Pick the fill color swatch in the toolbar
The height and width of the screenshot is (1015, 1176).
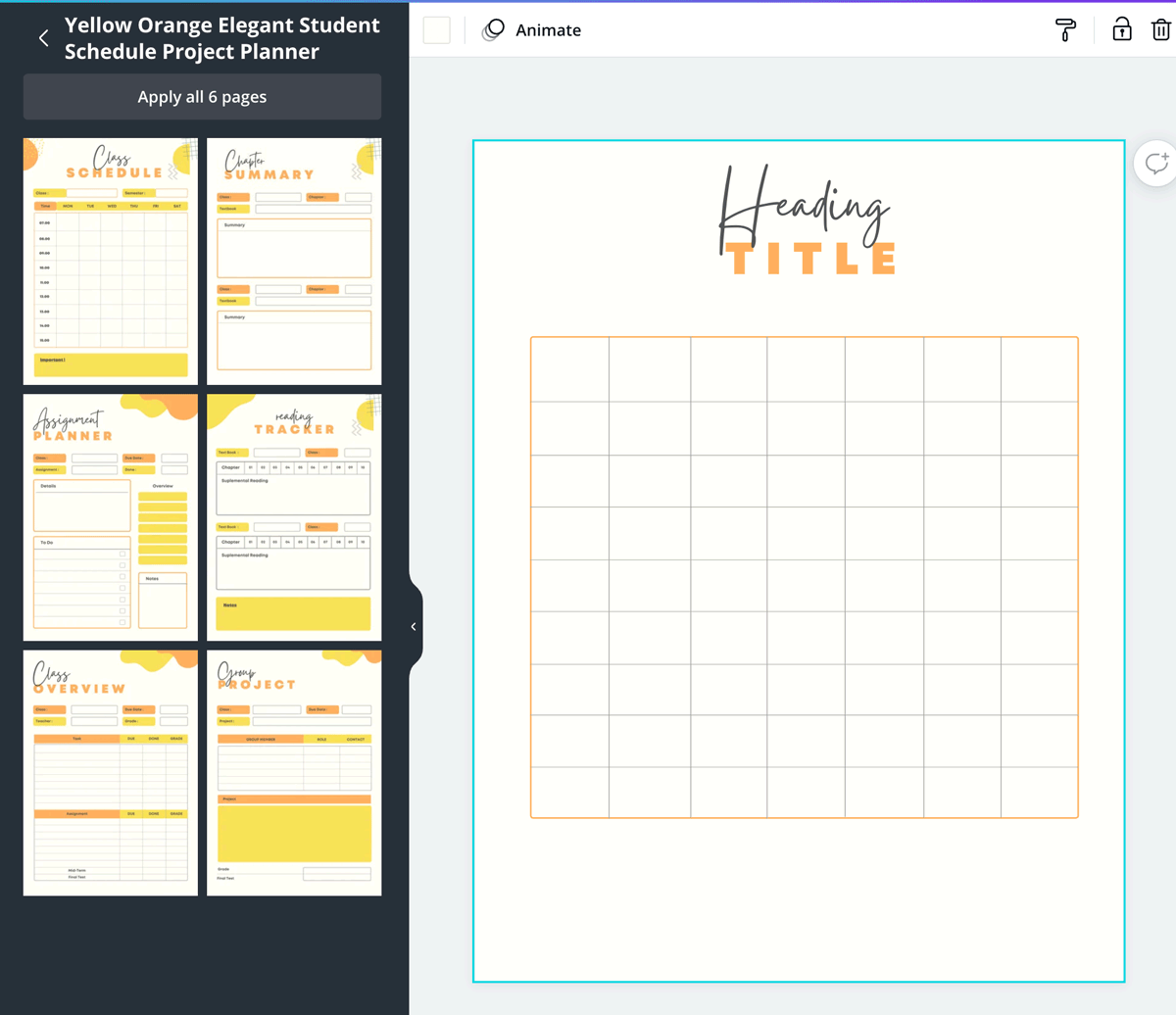[436, 30]
